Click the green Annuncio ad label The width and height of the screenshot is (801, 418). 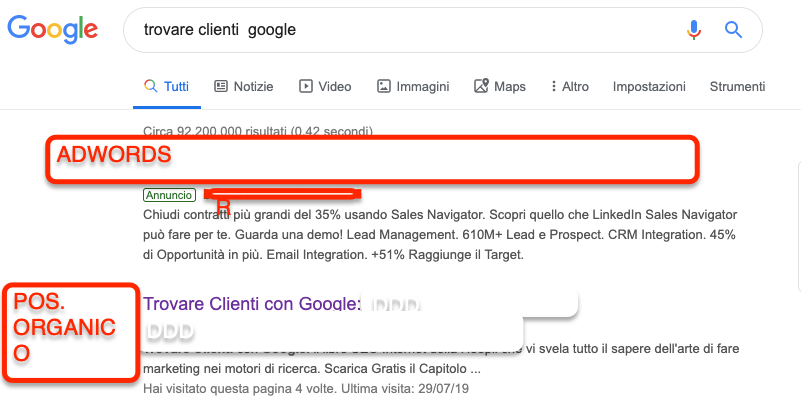169,195
